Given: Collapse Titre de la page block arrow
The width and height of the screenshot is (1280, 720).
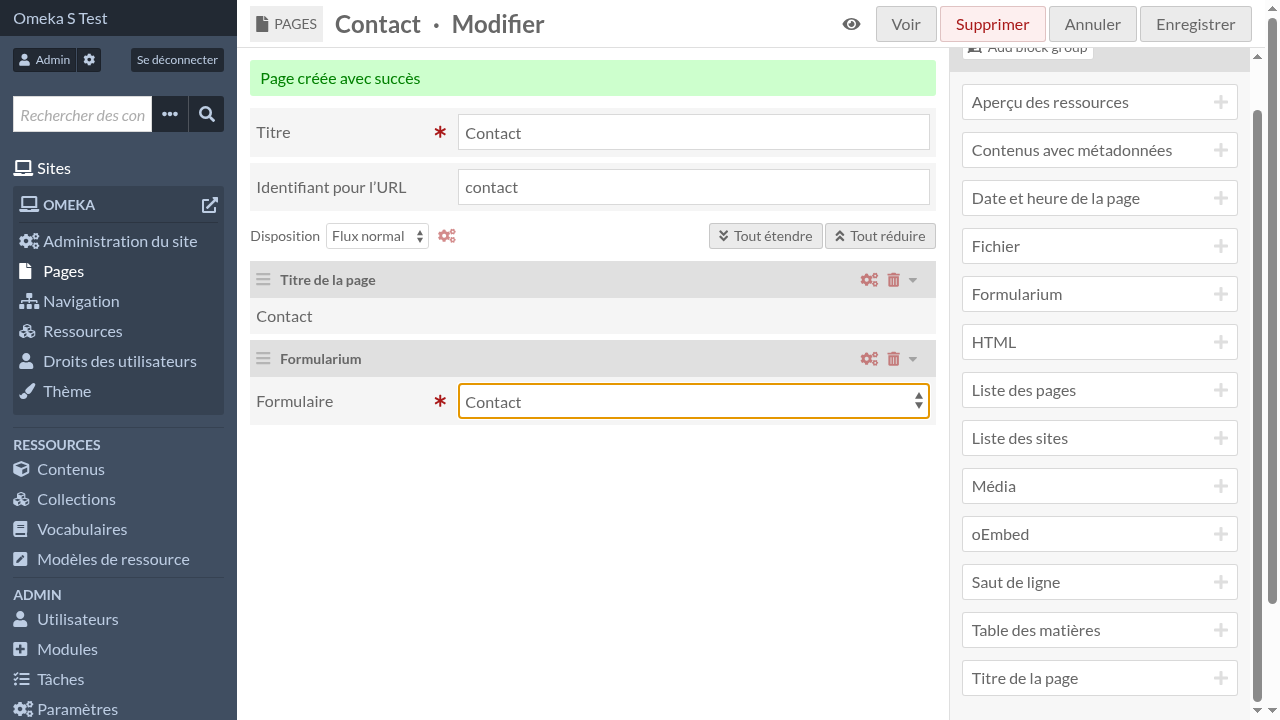Looking at the screenshot, I should 913,280.
